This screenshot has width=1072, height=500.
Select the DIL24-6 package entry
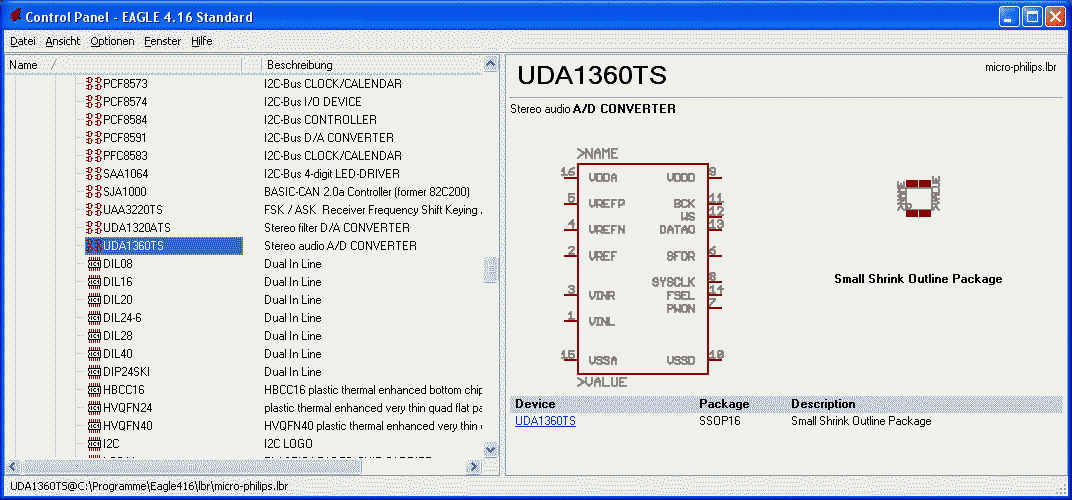tap(122, 318)
